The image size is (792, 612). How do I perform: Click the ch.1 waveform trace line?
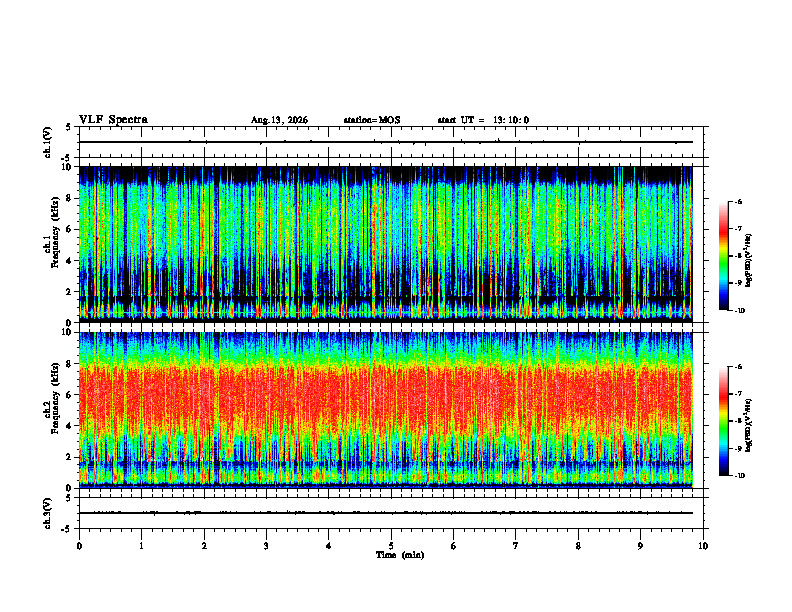(x=385, y=142)
